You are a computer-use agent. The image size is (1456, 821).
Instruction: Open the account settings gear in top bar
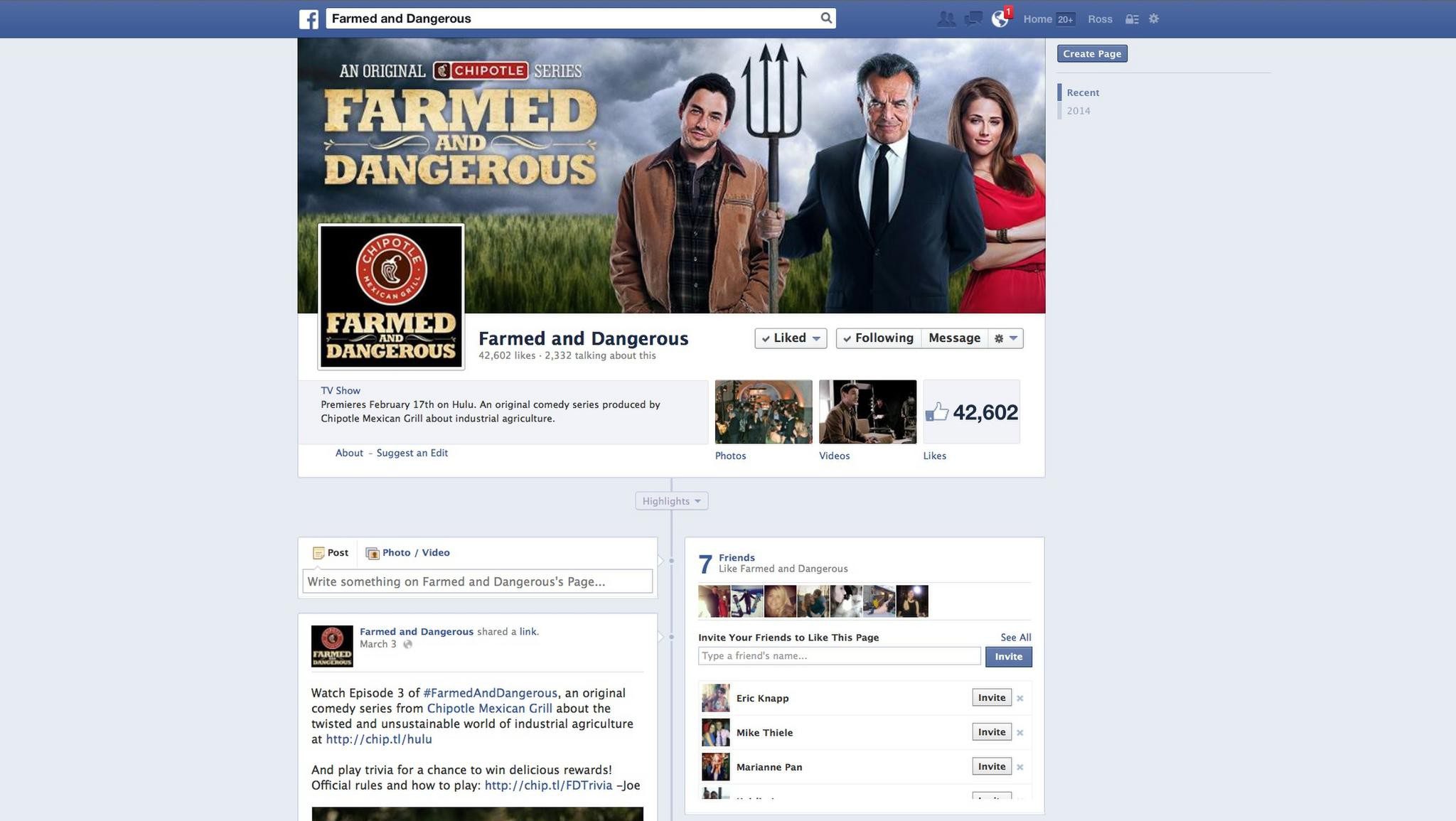click(x=1154, y=18)
